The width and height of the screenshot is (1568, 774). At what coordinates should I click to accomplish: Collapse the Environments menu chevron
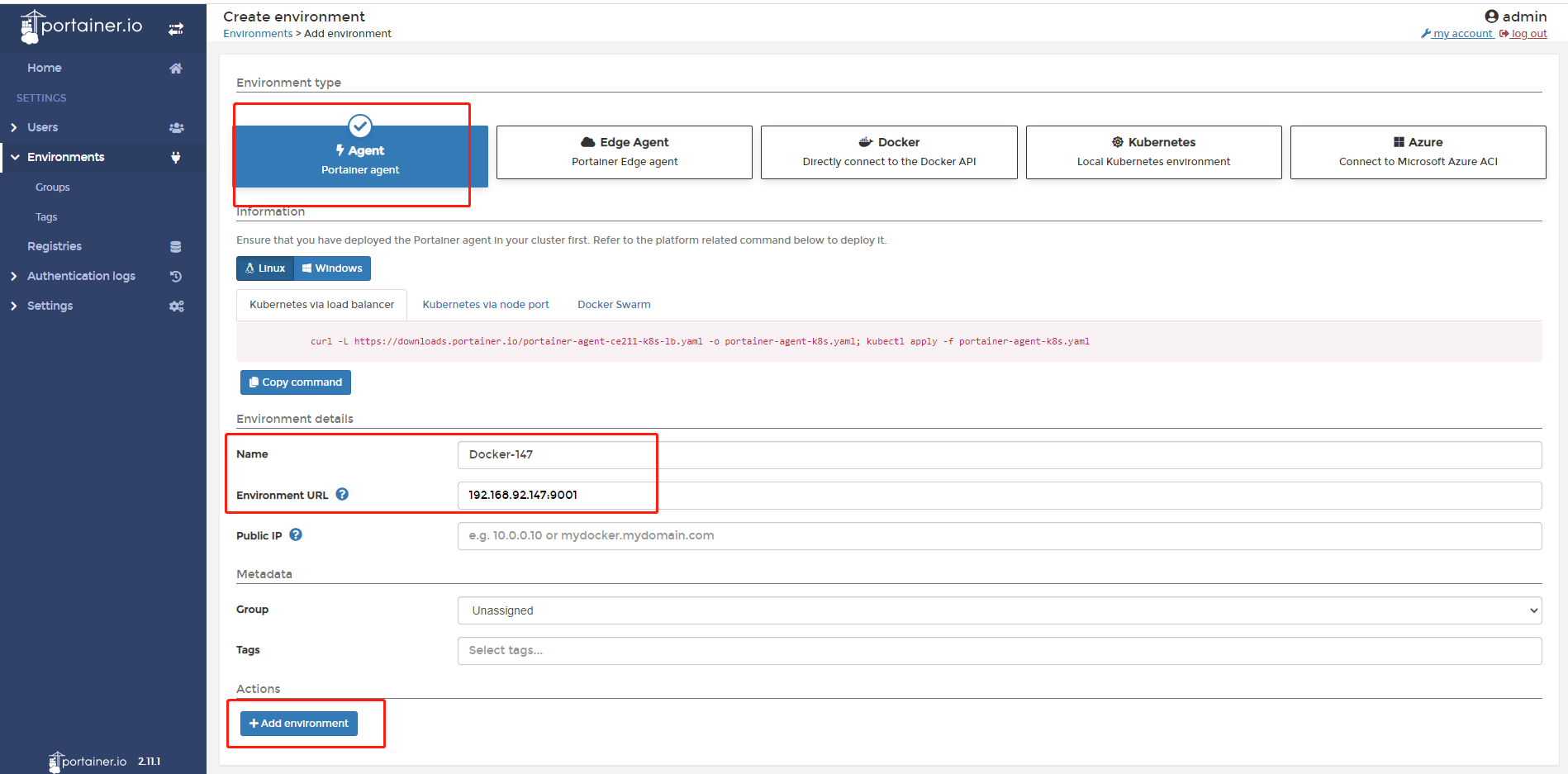[14, 157]
